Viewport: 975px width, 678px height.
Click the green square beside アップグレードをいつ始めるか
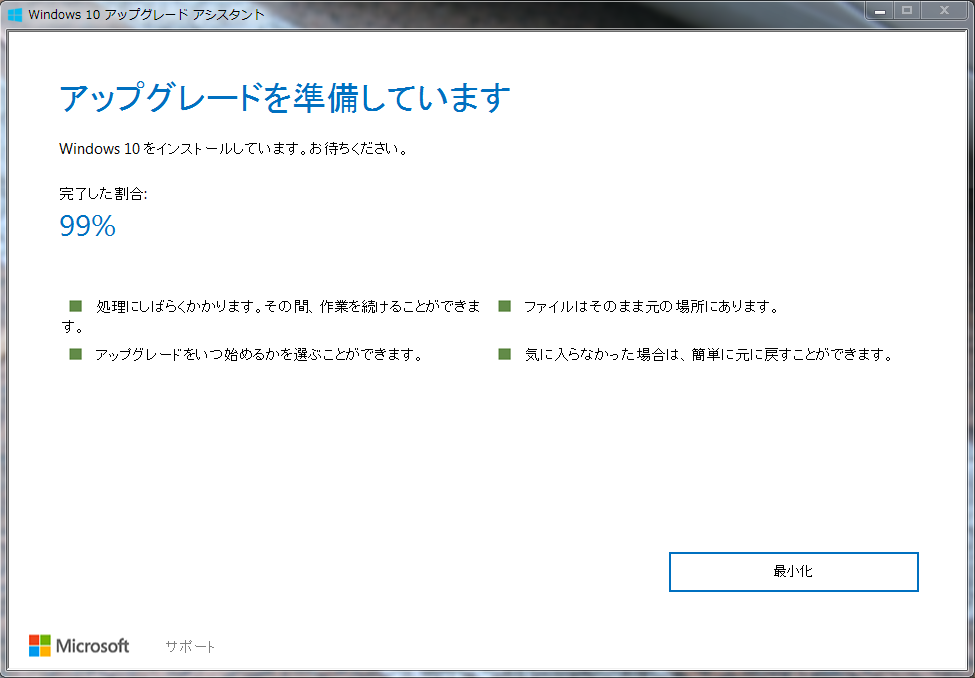(75, 354)
